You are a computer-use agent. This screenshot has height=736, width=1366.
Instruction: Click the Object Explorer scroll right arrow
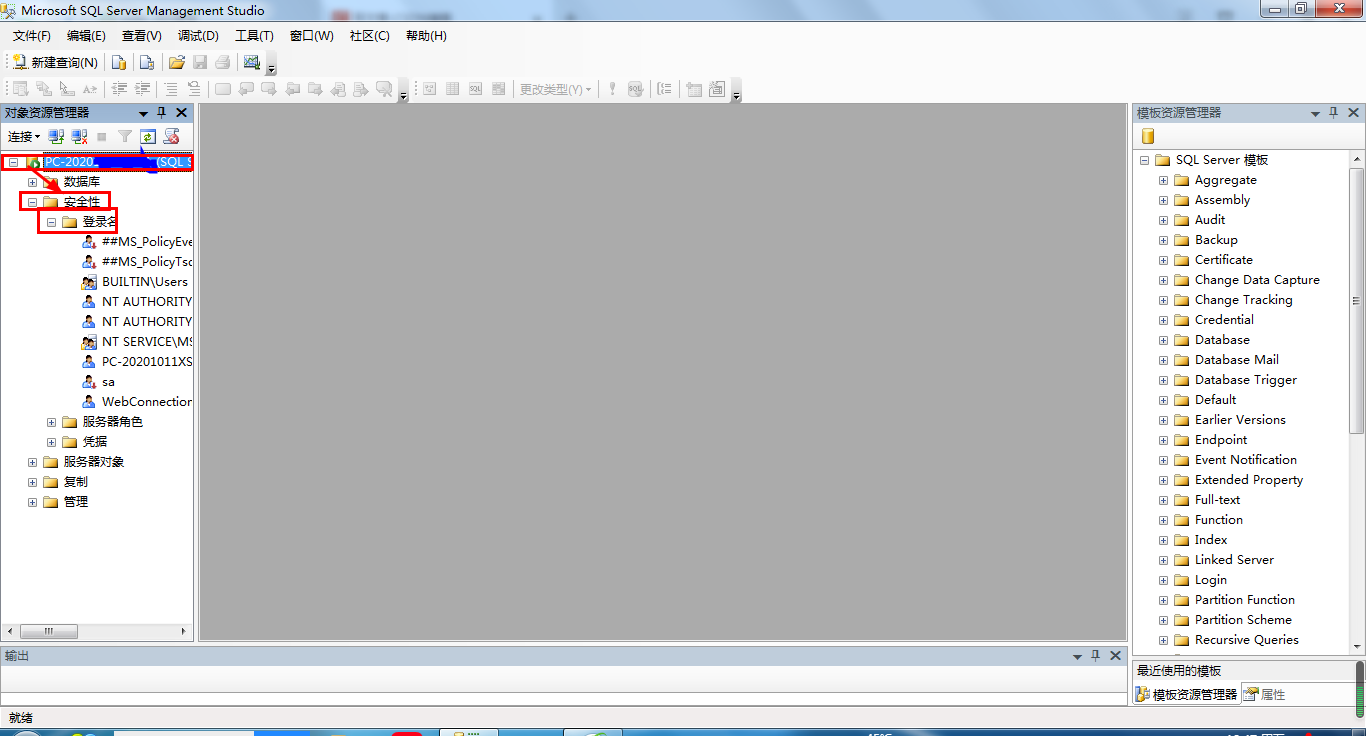(184, 631)
